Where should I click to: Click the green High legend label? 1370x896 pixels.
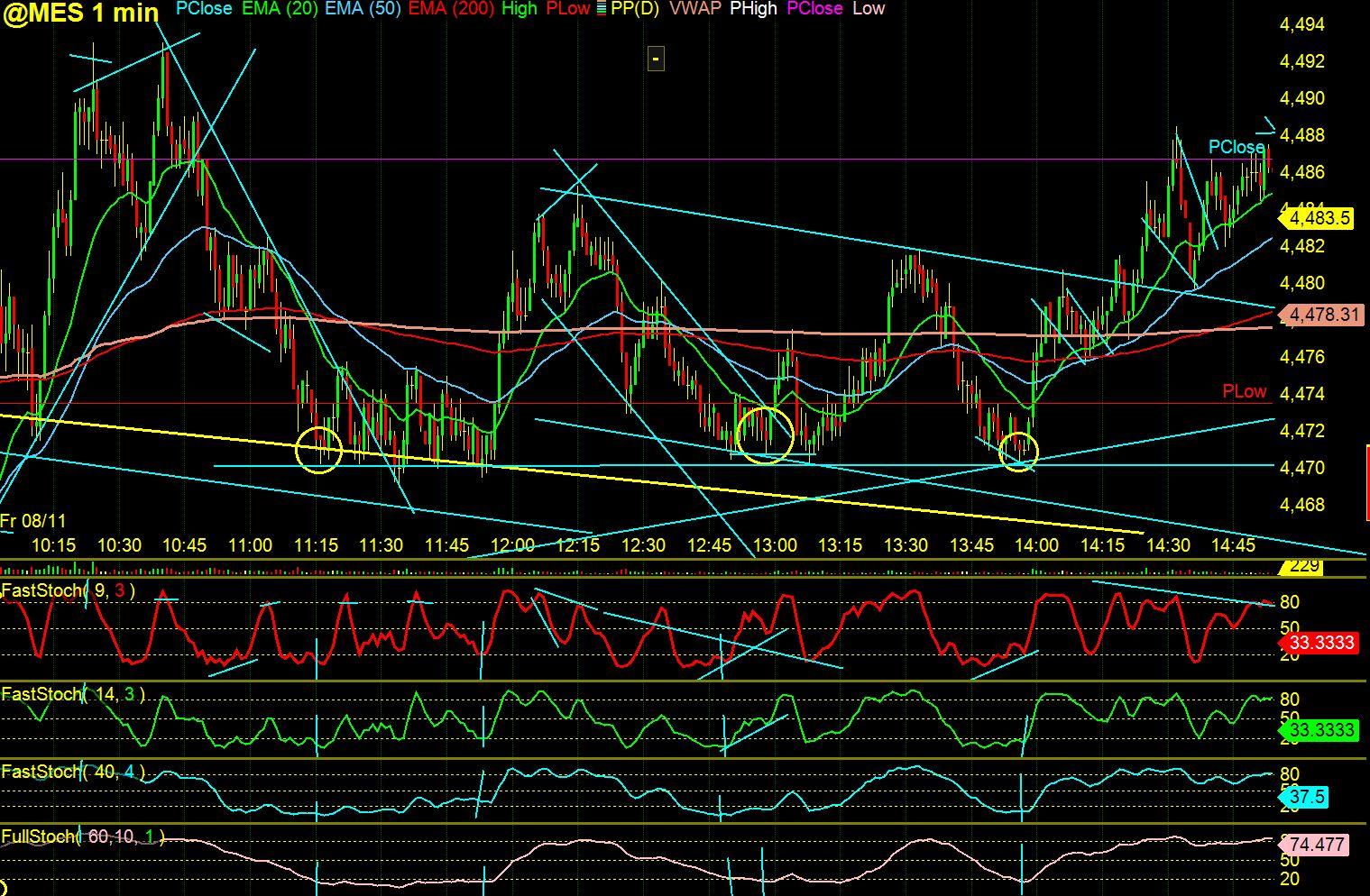coord(519,9)
